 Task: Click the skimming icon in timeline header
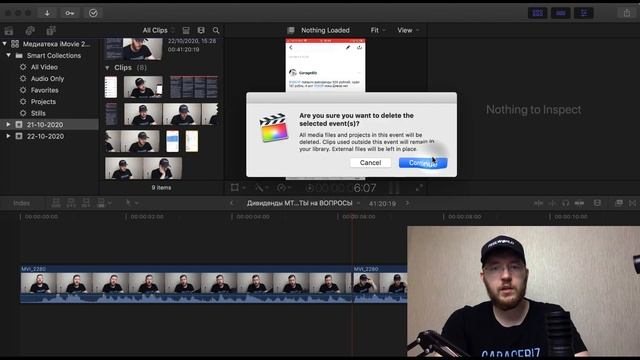pyautogui.click(x=538, y=203)
